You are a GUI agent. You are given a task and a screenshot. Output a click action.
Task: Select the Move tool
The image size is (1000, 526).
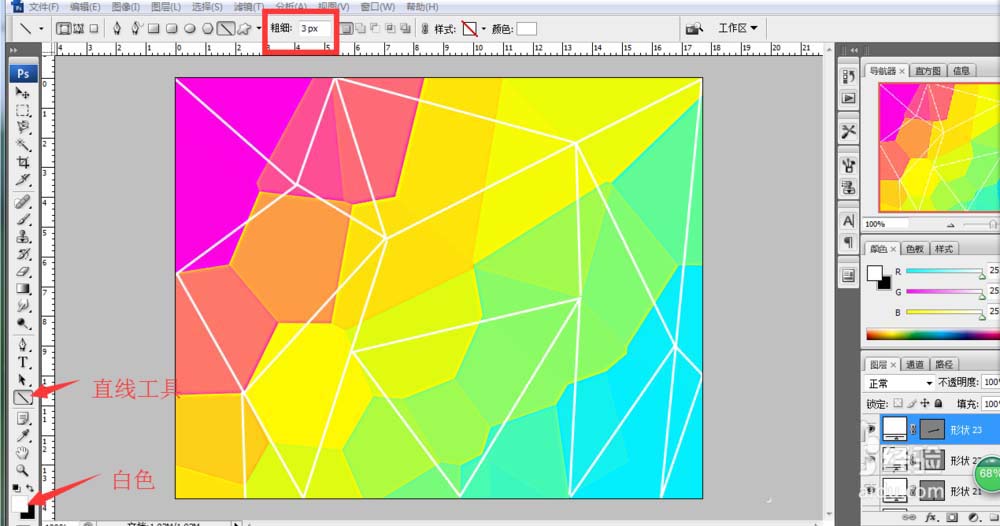click(x=22, y=93)
